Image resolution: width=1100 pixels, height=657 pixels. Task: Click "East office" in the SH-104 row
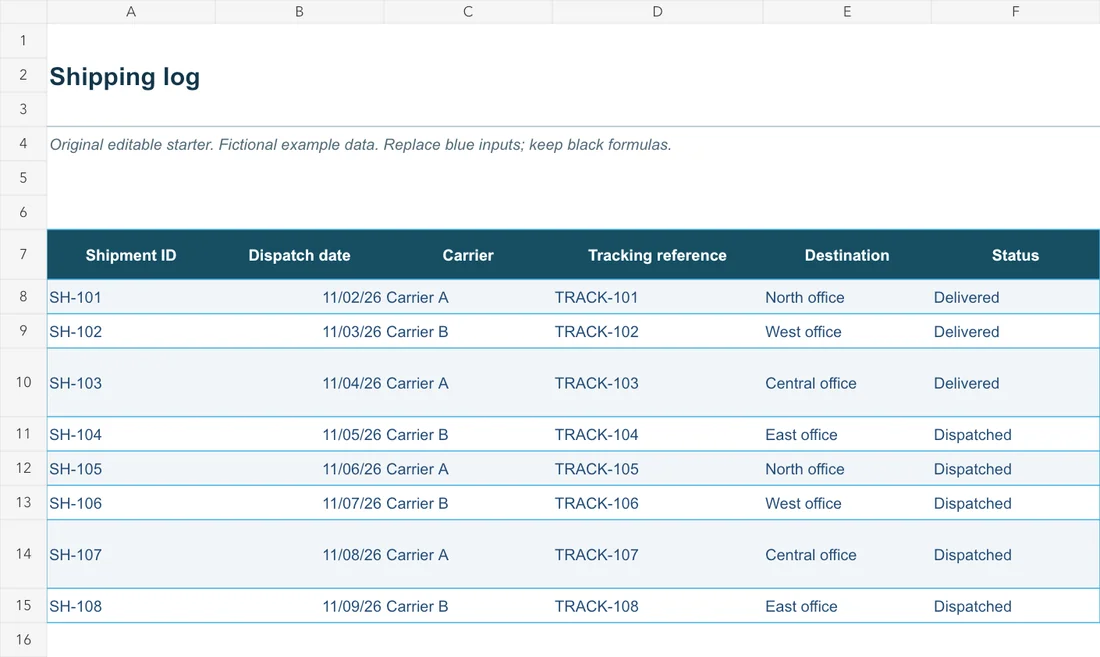[801, 435]
